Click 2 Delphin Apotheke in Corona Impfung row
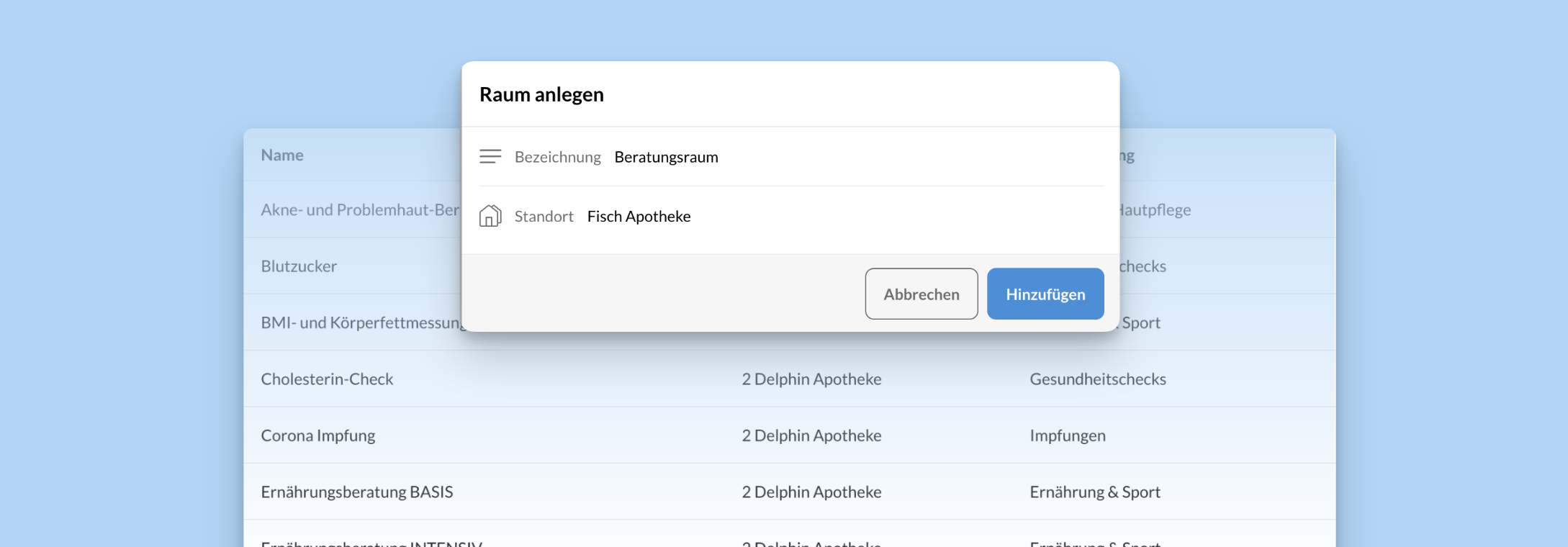The height and width of the screenshot is (547, 1568). click(x=811, y=435)
